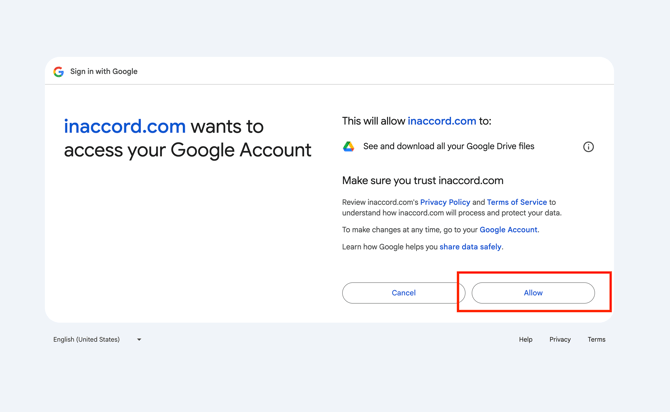Click "access your Google Account" heading text

click(x=187, y=151)
